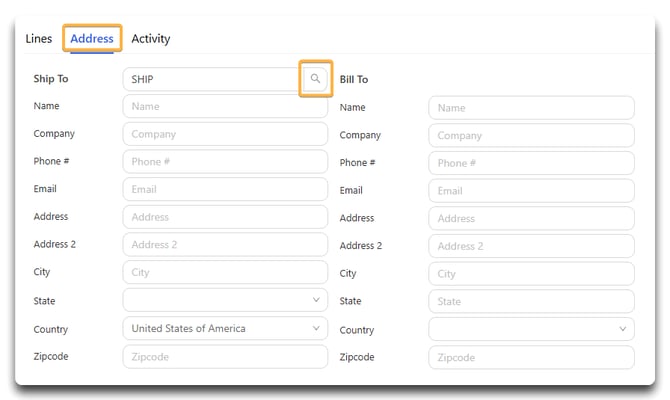Viewport: 670px width, 400px height.
Task: Switch to the Address tab
Action: coord(92,39)
